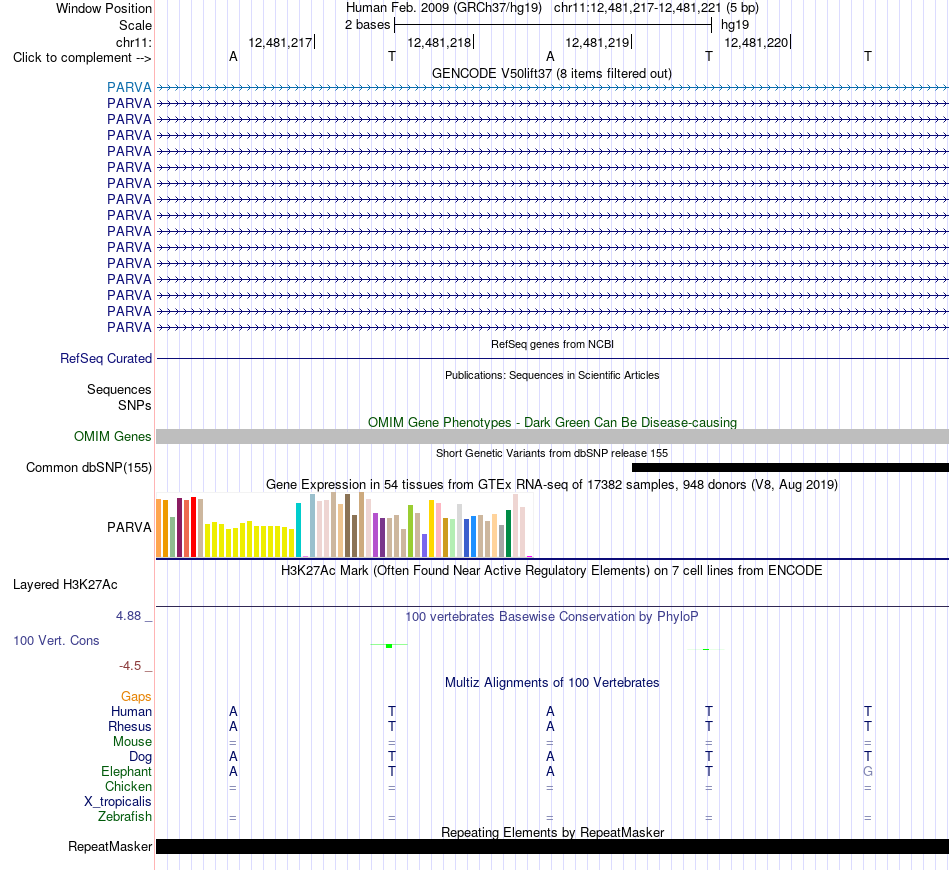Click the -4.5 PhyloP lower scale value

click(x=130, y=666)
